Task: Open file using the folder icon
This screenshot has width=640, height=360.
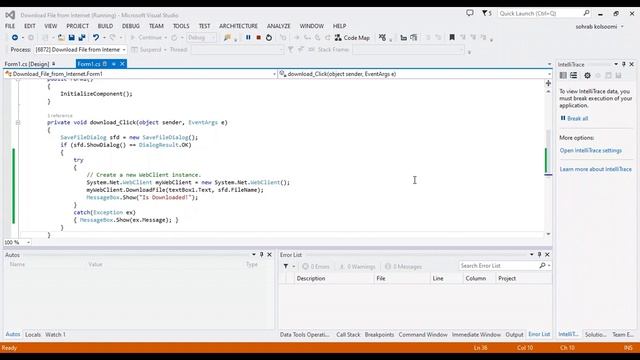Action: coord(61,38)
